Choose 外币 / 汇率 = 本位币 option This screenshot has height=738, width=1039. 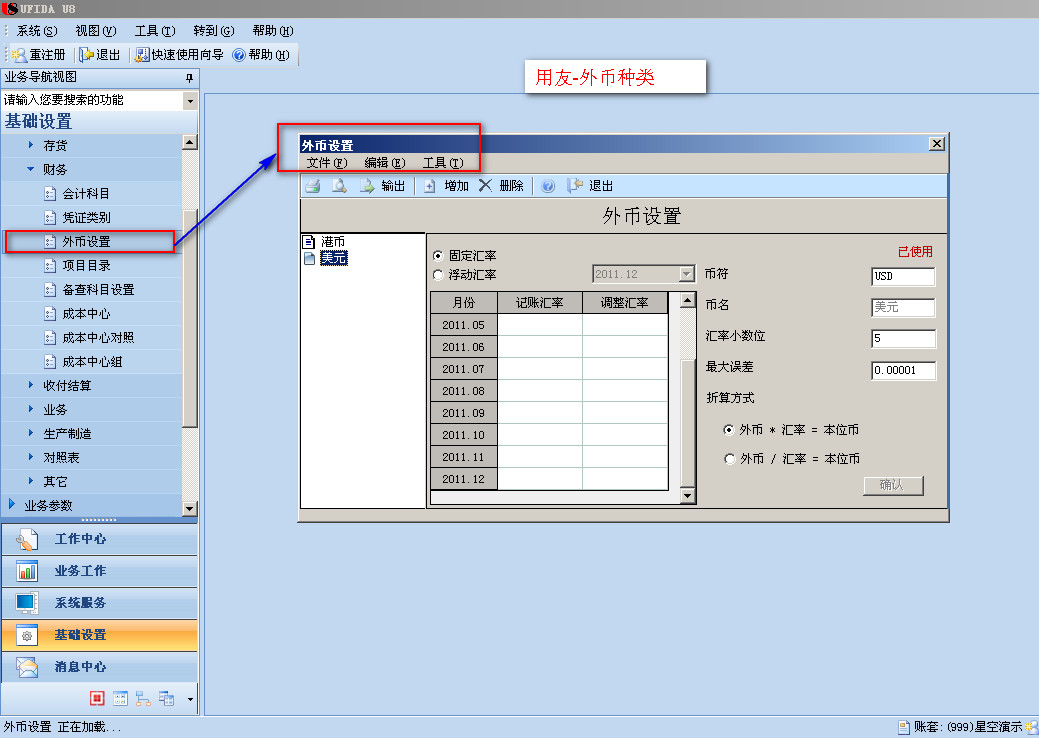pos(729,459)
